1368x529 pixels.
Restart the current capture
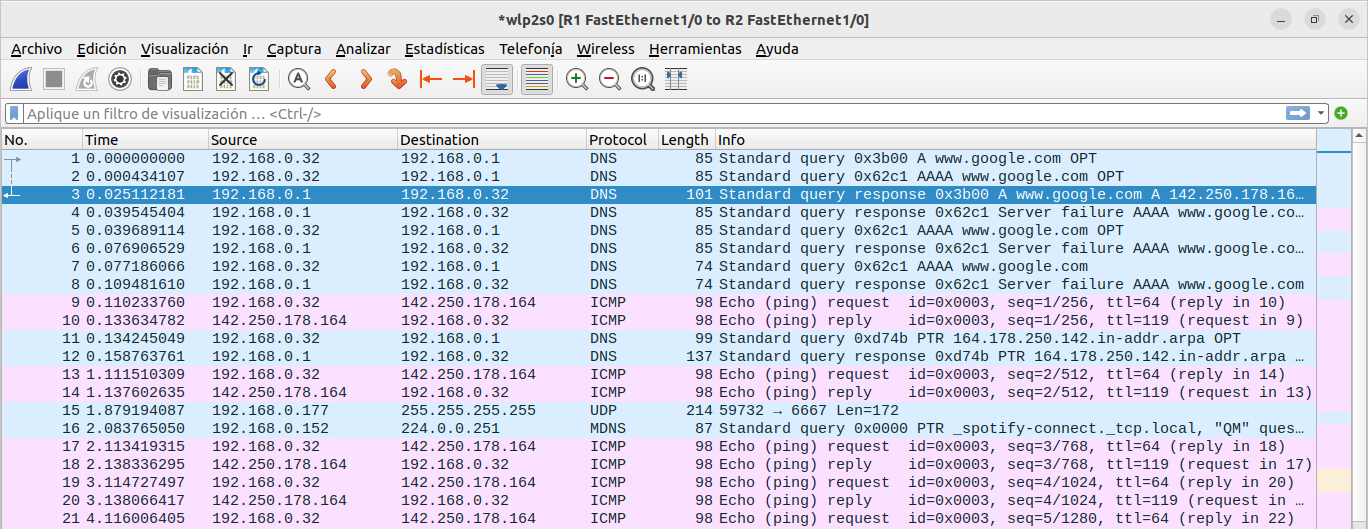[87, 79]
